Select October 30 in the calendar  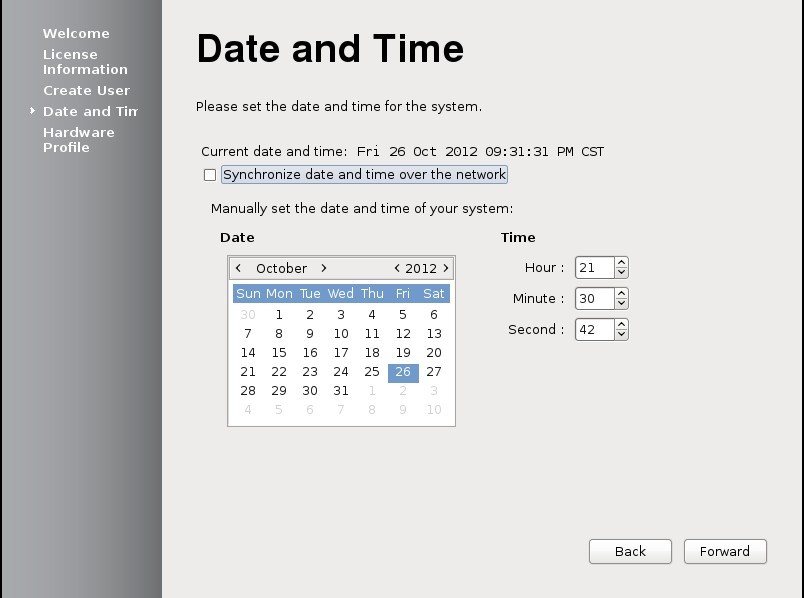point(310,391)
